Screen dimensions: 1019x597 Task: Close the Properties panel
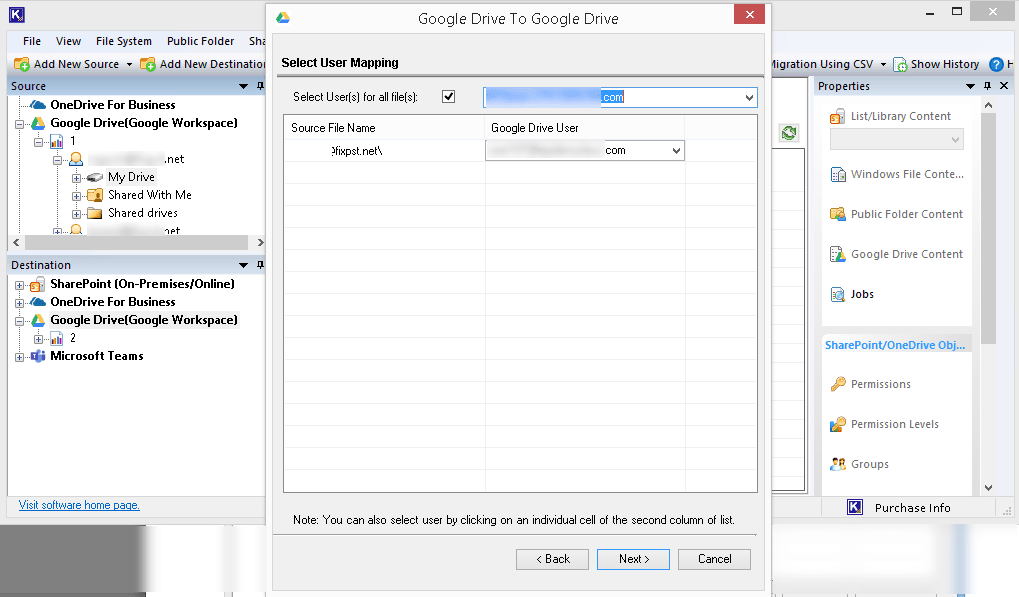click(1004, 86)
